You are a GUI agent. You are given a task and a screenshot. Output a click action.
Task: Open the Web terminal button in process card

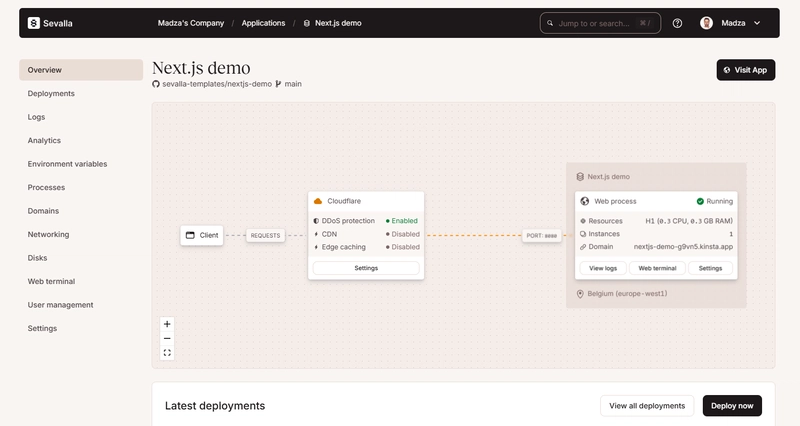click(x=657, y=268)
